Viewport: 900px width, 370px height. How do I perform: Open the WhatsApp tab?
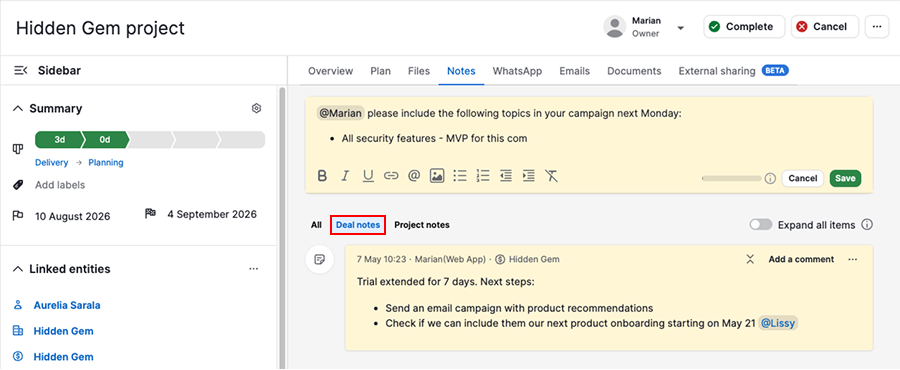(517, 71)
